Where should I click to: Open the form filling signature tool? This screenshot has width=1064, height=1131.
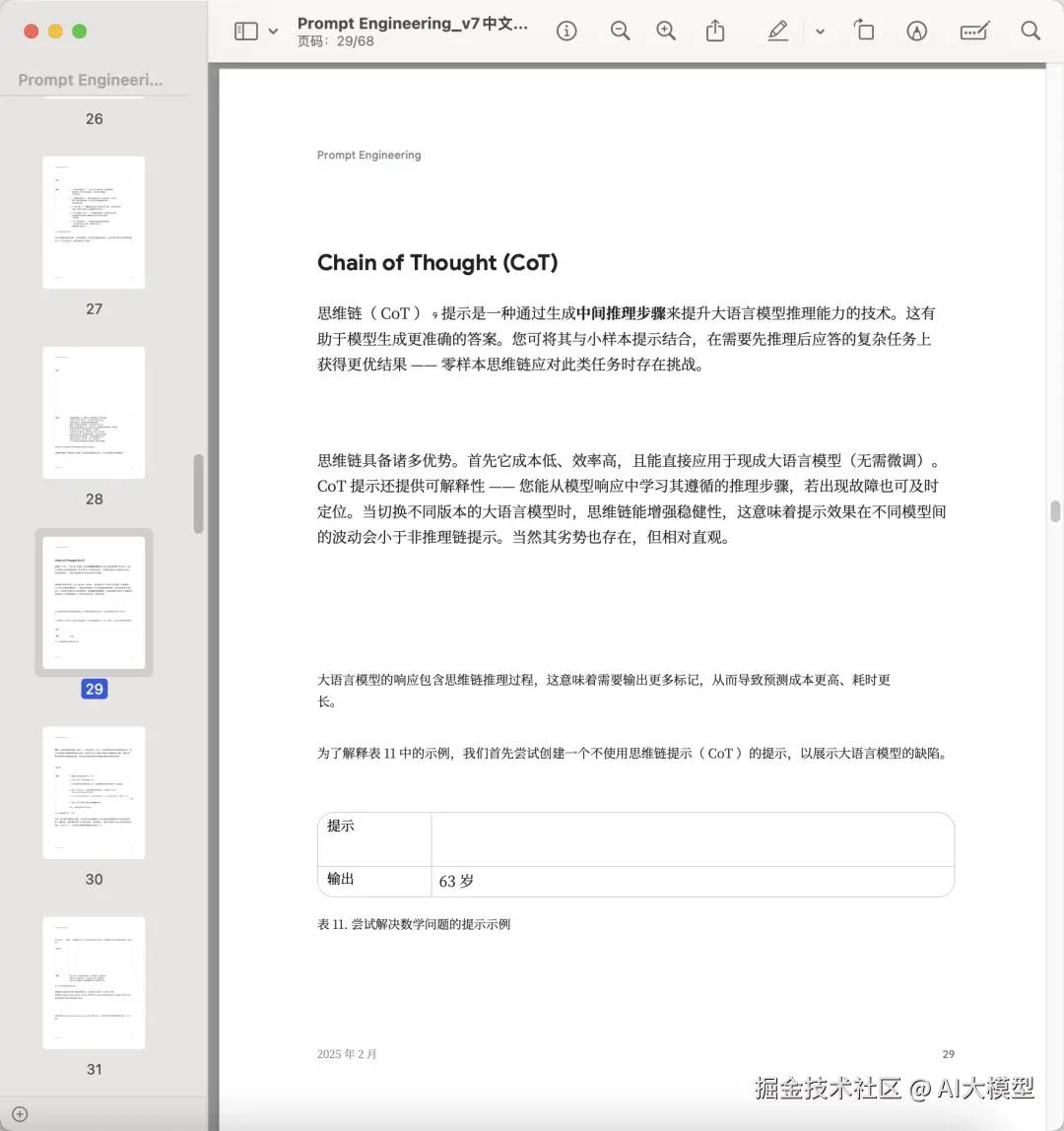coord(973,32)
